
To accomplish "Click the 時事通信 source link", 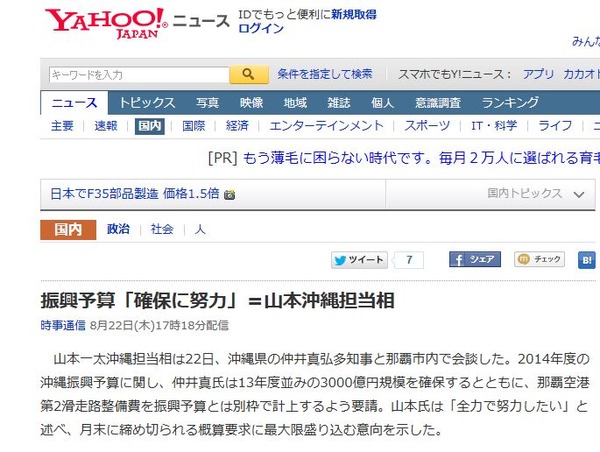I will point(63,325).
